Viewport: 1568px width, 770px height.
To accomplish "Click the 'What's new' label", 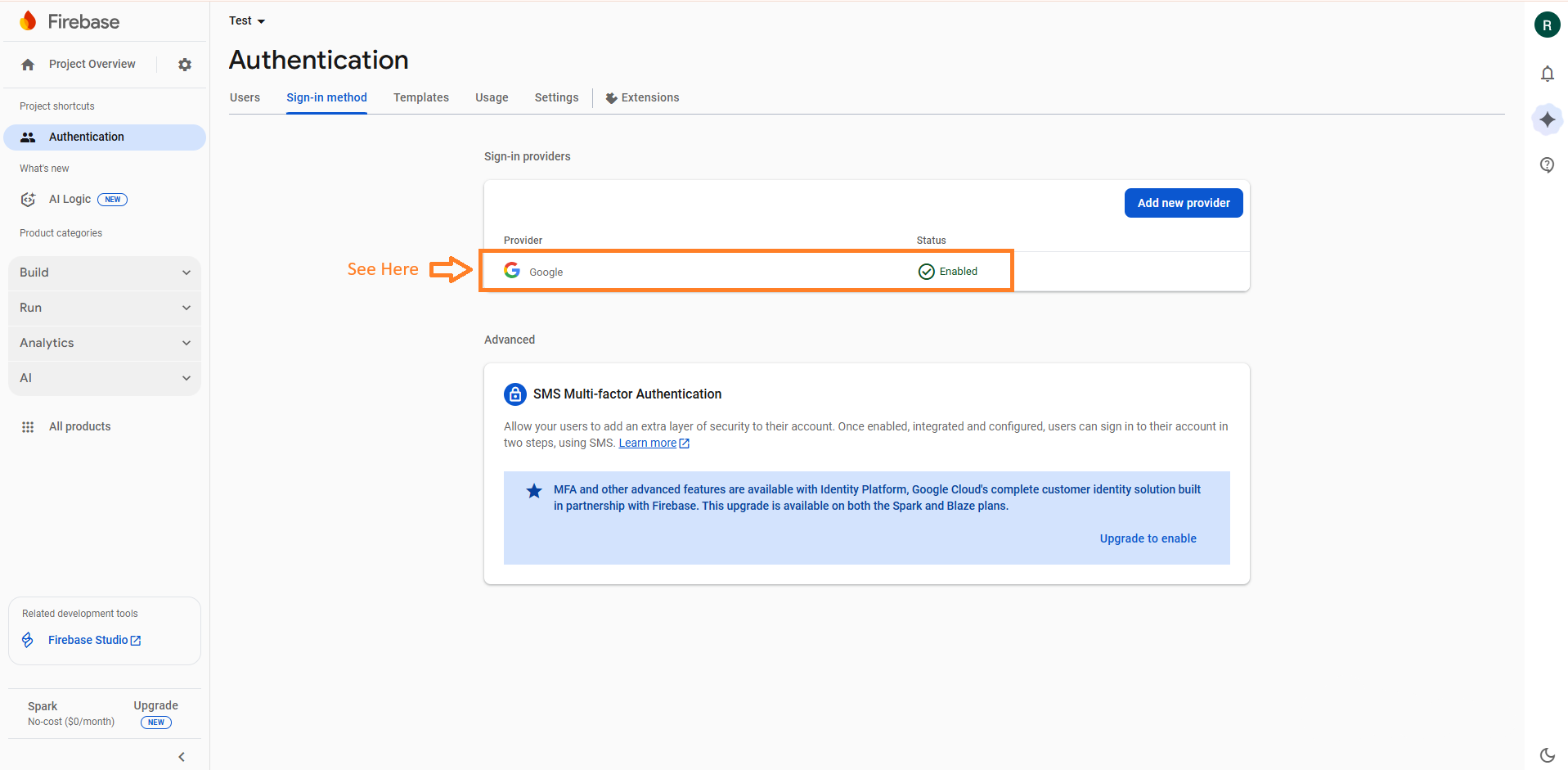I will (44, 169).
